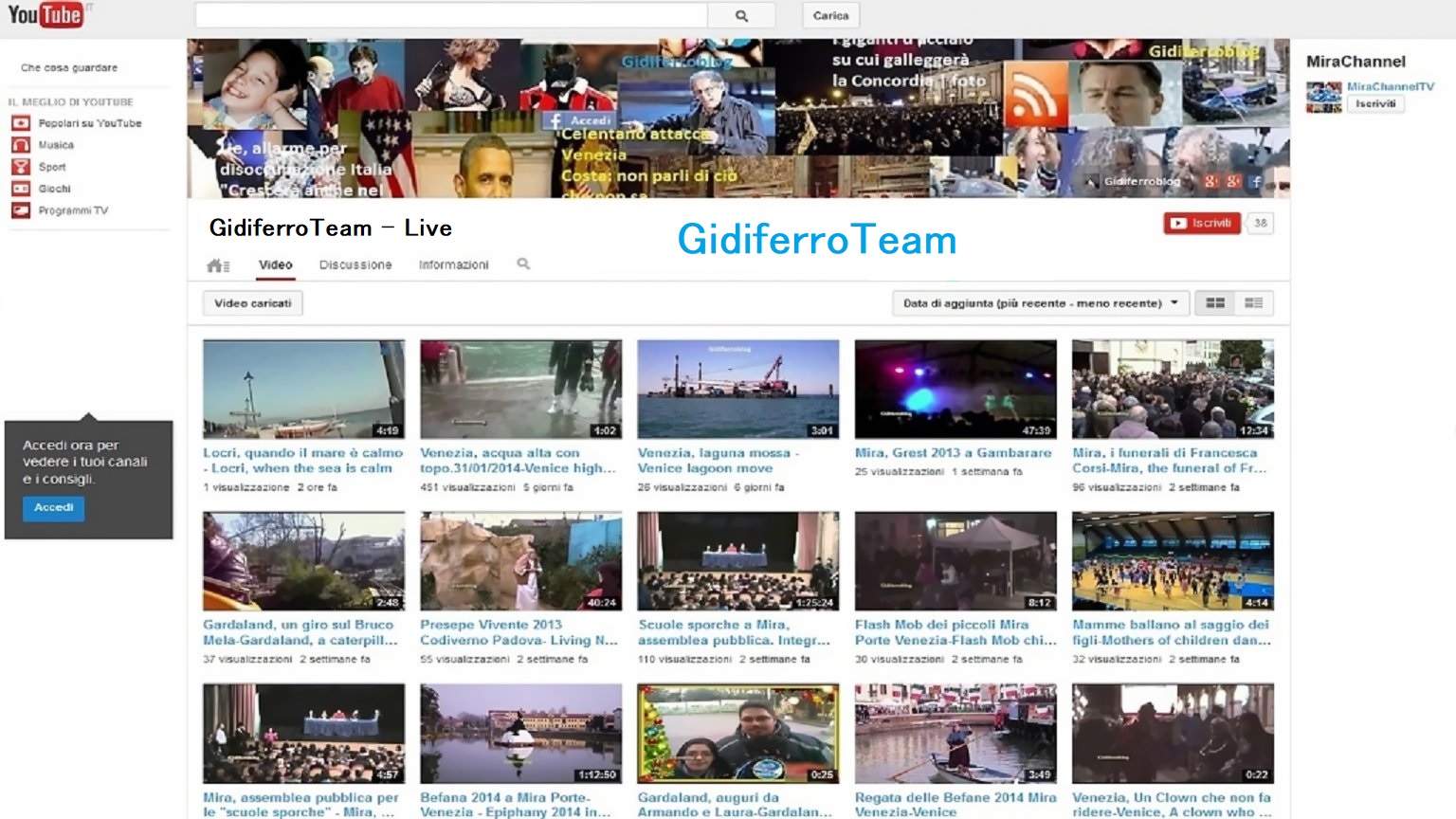The width and height of the screenshot is (1456, 819).
Task: Open title Mira, Grest 2013 a Gambarare
Action: 953,453
